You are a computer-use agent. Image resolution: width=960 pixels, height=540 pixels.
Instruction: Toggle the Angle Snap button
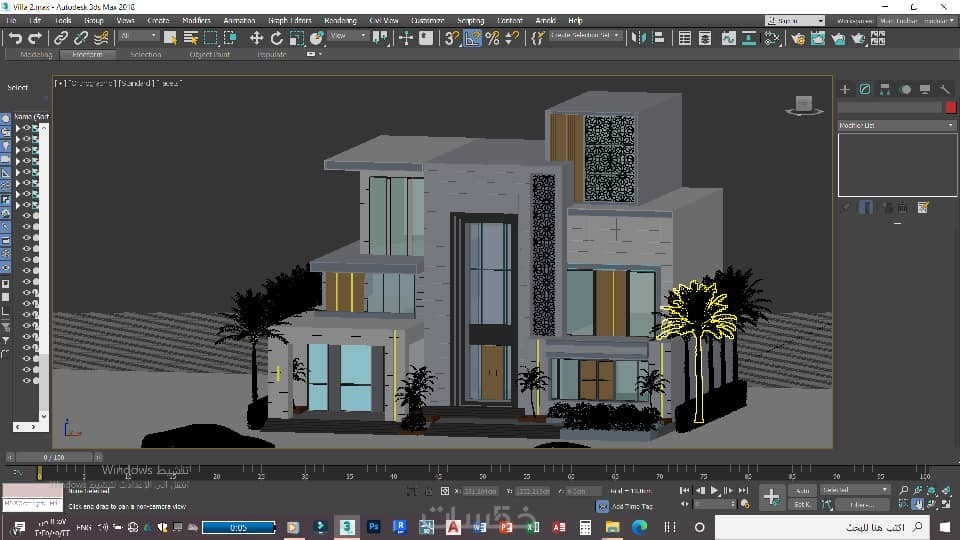(472, 38)
